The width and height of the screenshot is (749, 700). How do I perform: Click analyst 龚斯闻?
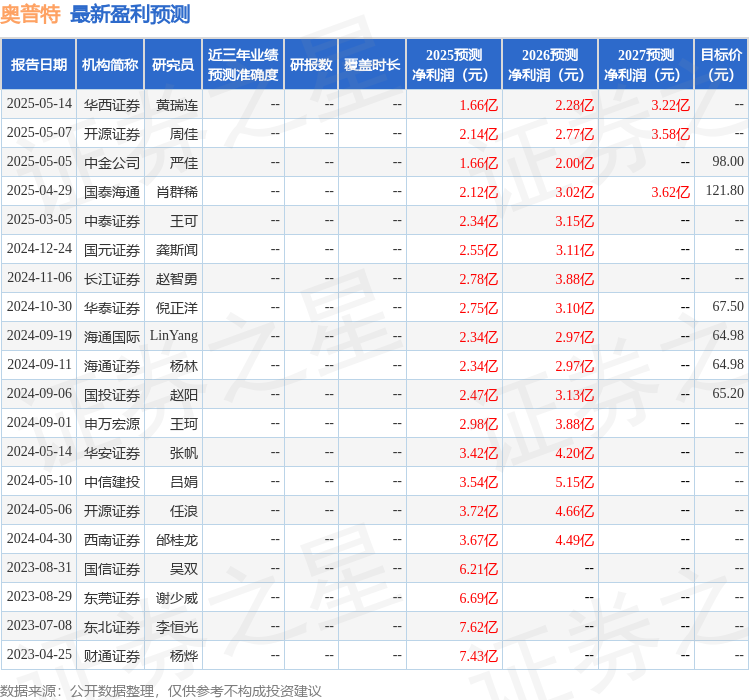coord(177,250)
